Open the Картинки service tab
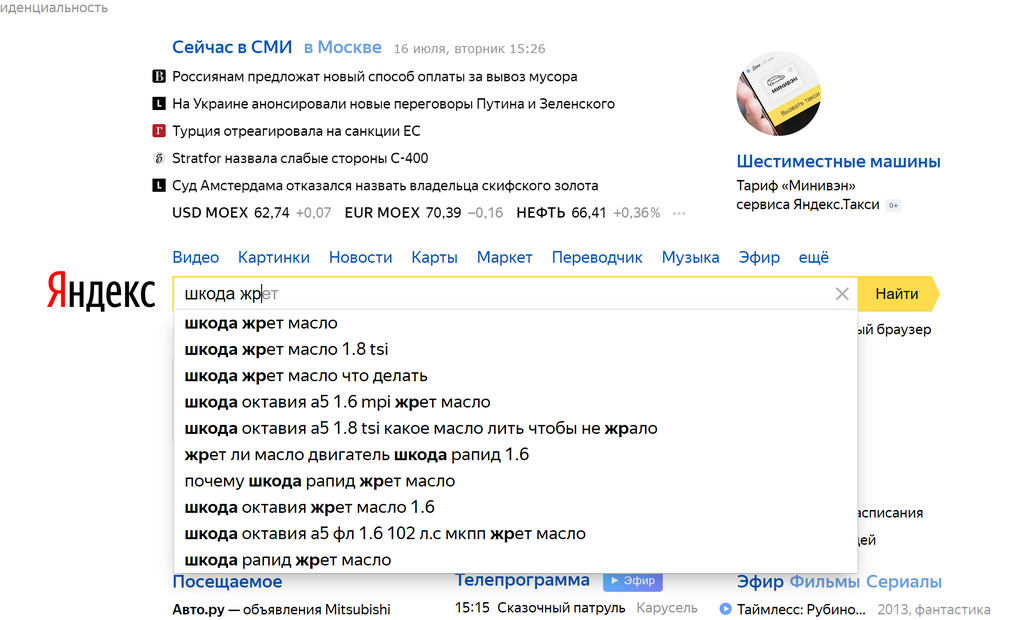 [x=274, y=257]
